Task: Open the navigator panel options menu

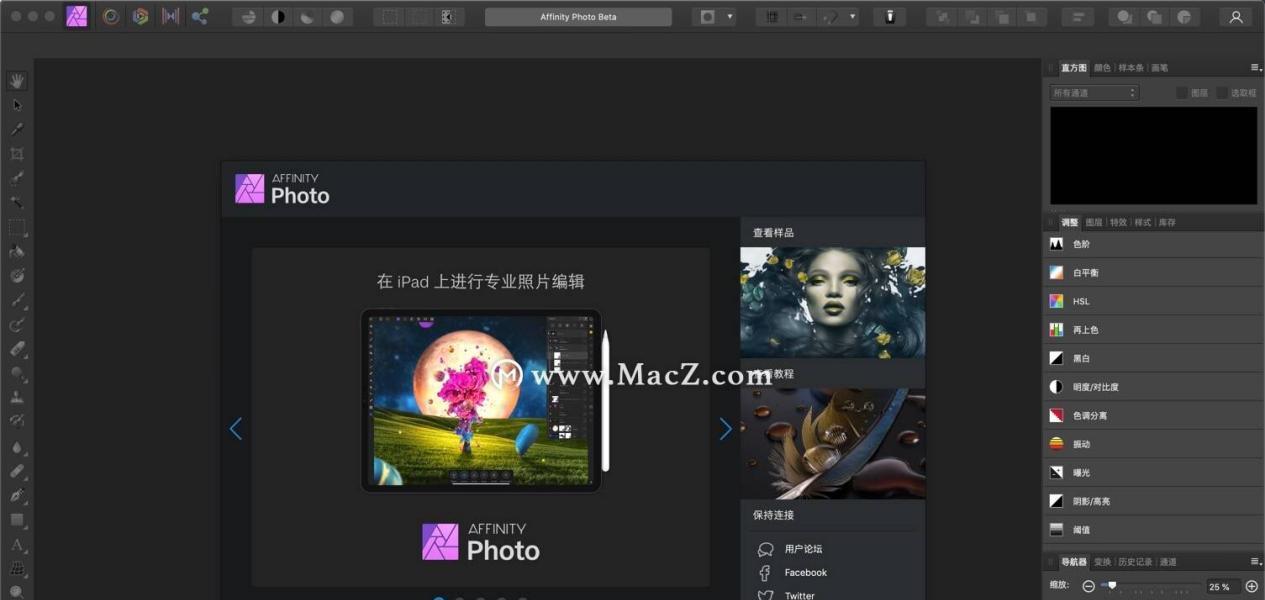Action: pos(1255,562)
